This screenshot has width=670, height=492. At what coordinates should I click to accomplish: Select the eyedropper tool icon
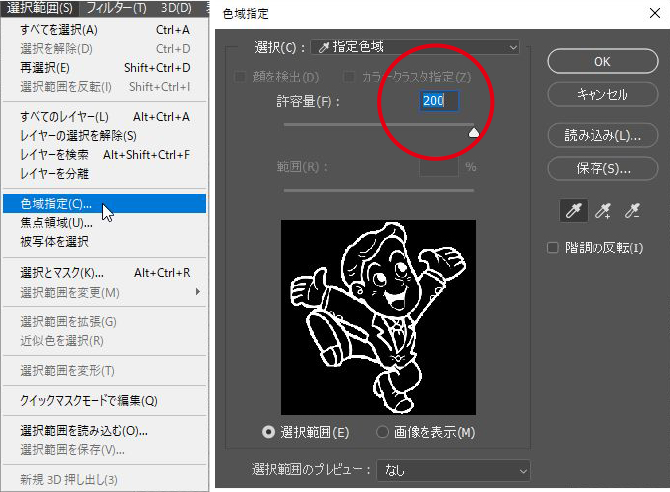tap(573, 211)
